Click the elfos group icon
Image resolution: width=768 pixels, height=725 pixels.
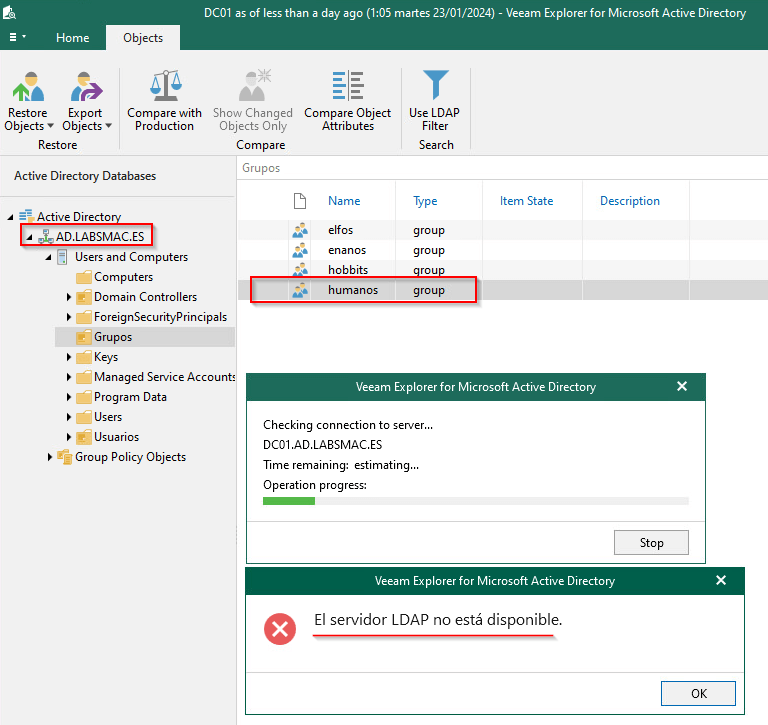tap(300, 230)
